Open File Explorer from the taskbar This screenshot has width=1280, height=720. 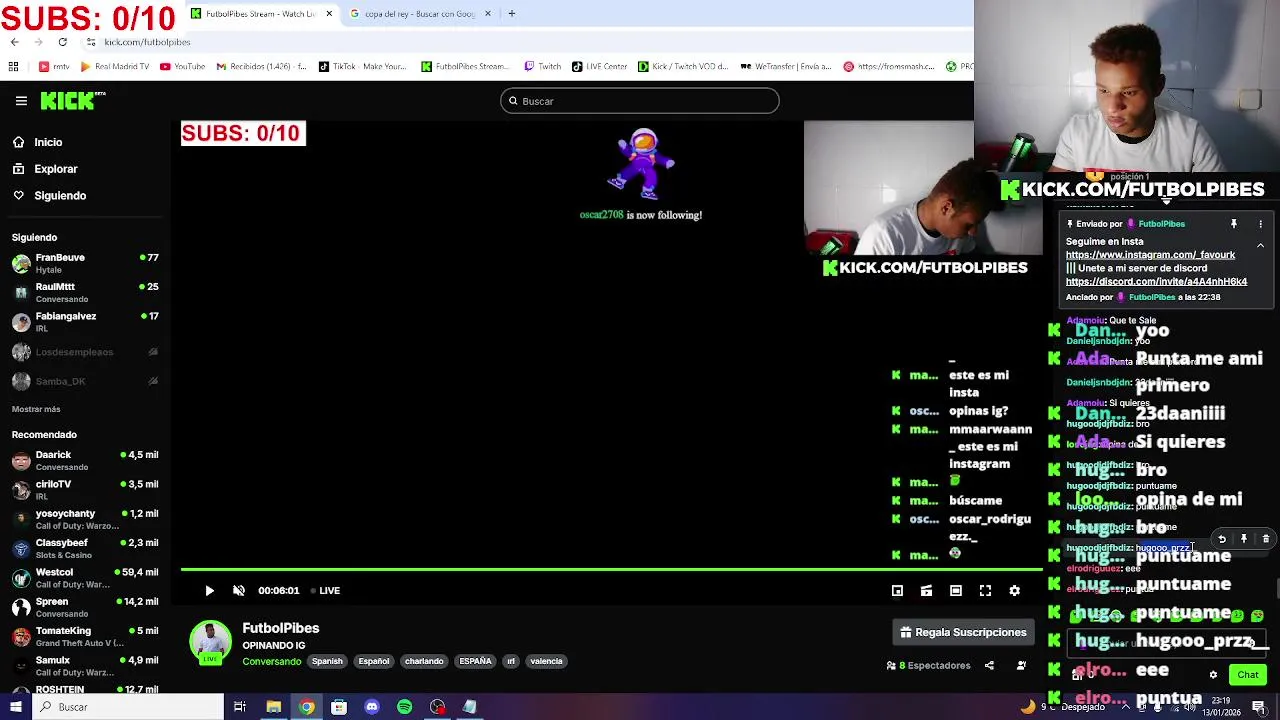(273, 707)
